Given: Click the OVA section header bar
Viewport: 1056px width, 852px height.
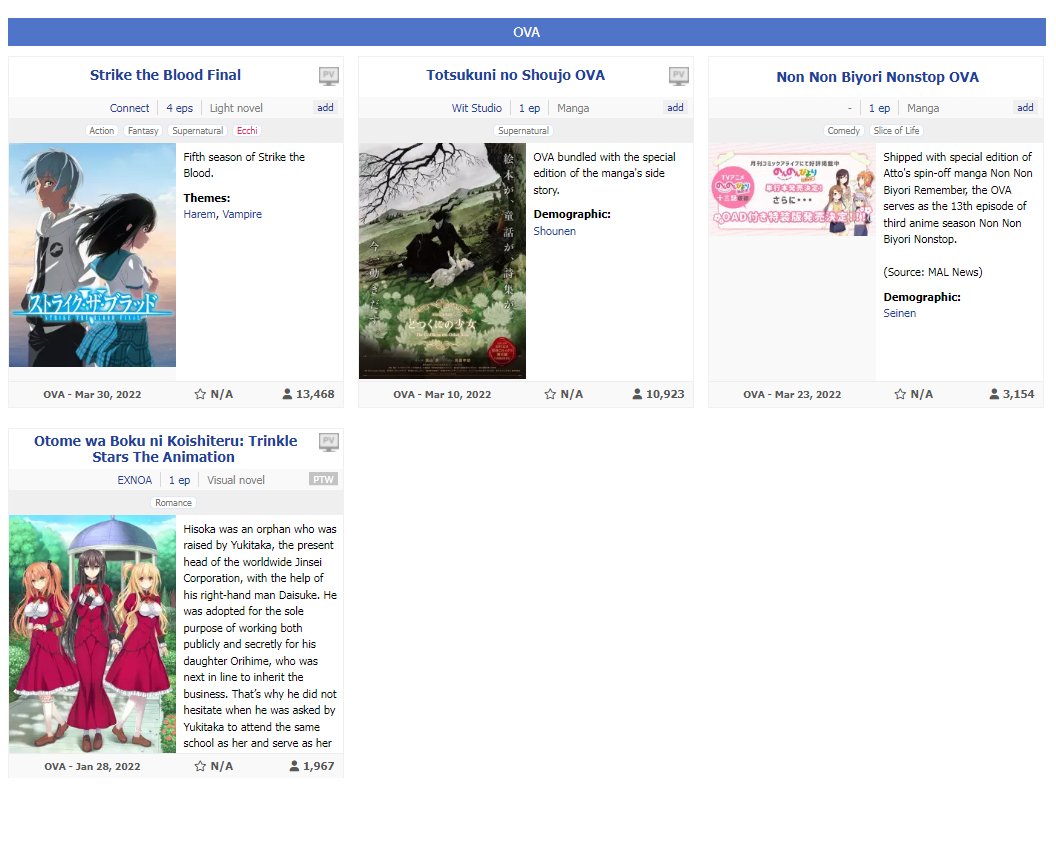Looking at the screenshot, I should pos(527,32).
